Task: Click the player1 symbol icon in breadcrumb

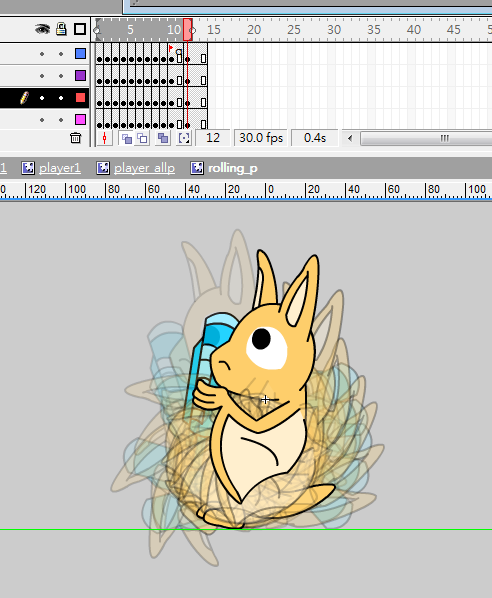Action: pyautogui.click(x=28, y=168)
